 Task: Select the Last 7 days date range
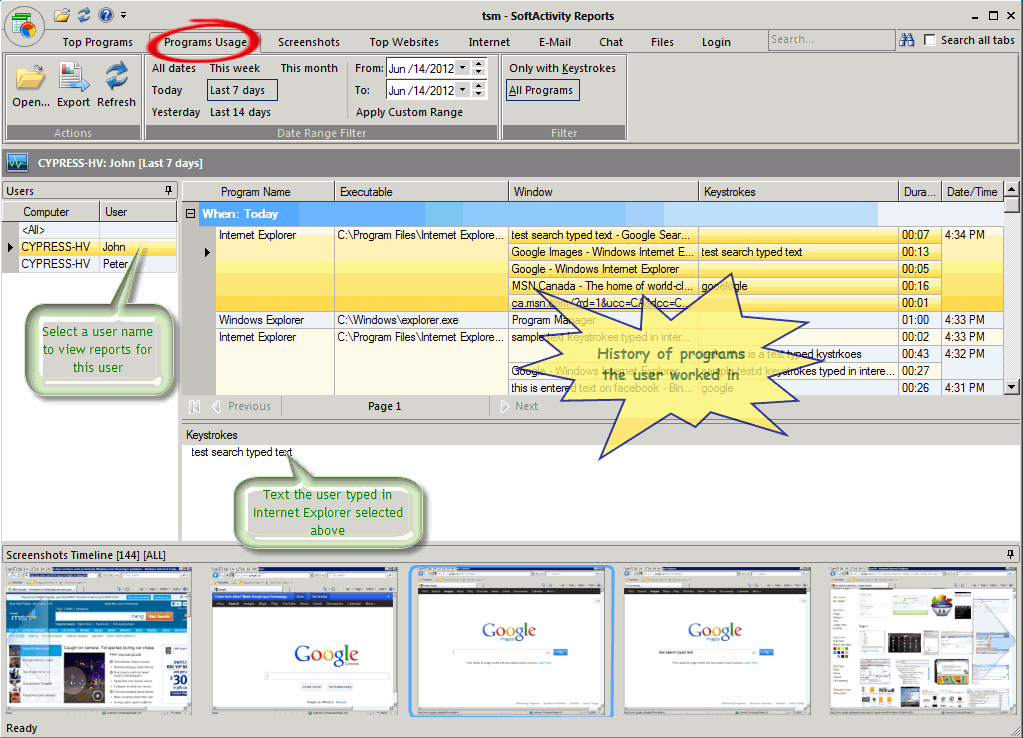tap(242, 90)
